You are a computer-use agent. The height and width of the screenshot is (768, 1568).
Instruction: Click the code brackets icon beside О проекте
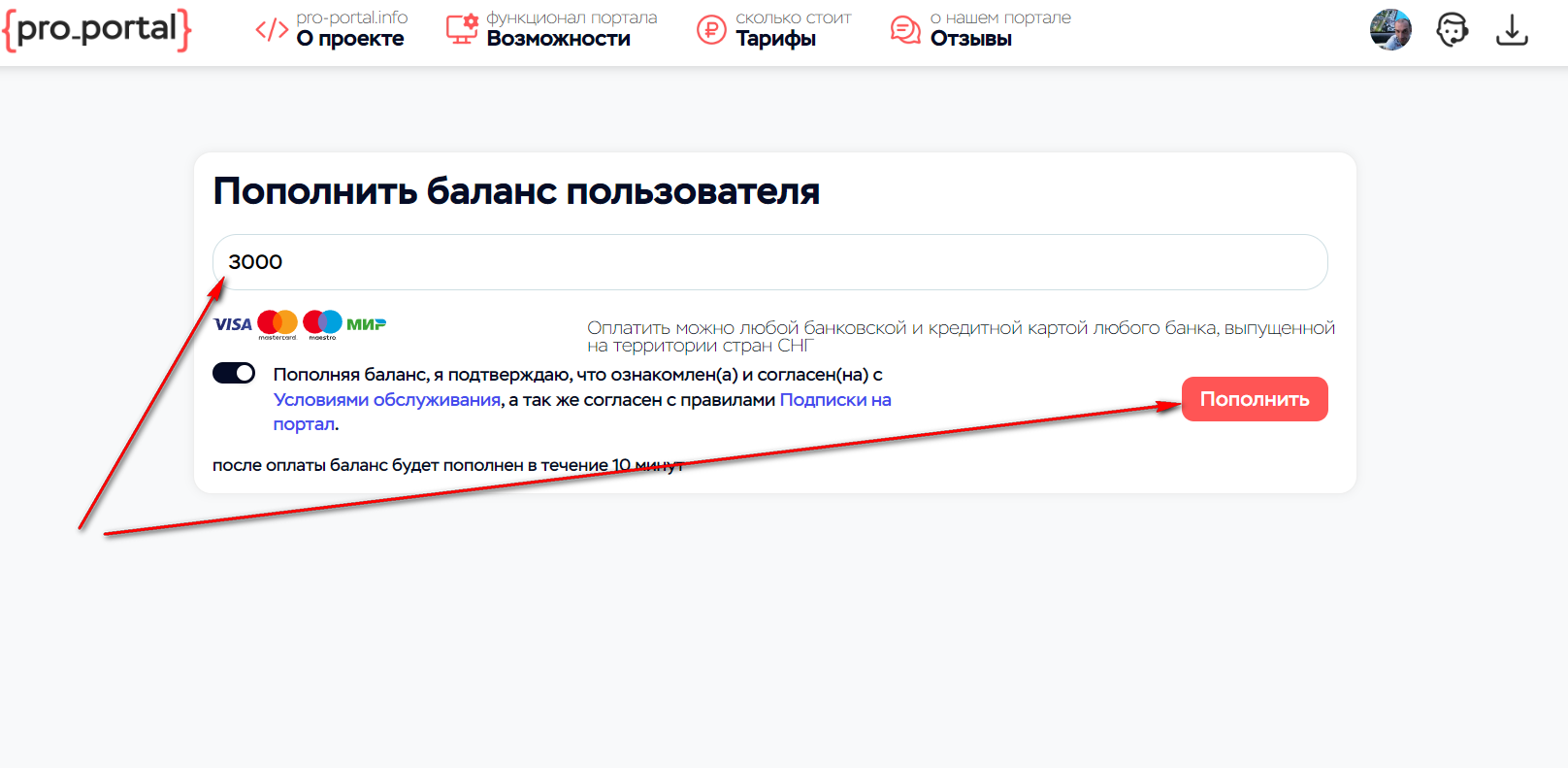tap(272, 30)
